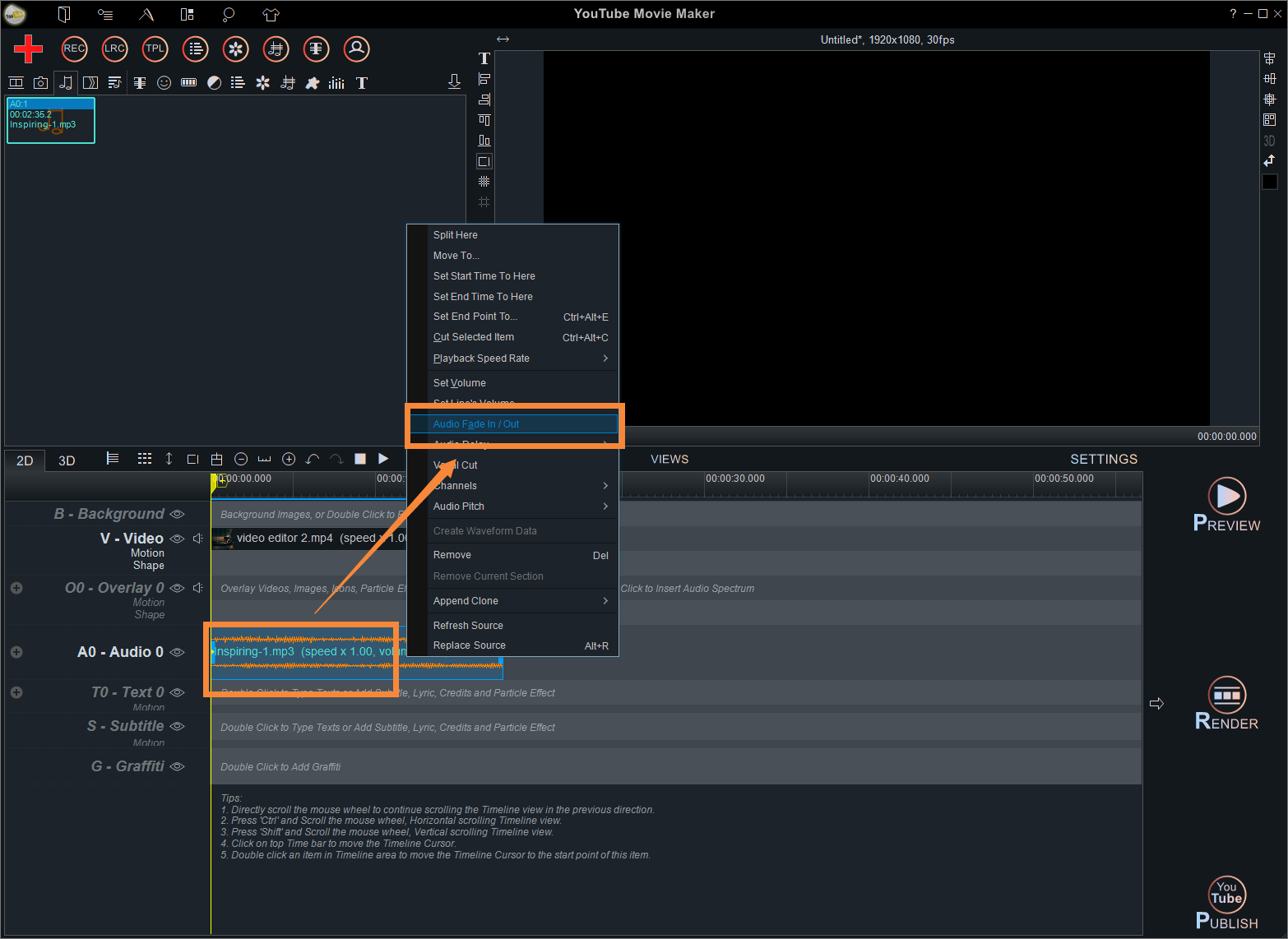
Task: Open the REC recording tool
Action: coord(74,49)
